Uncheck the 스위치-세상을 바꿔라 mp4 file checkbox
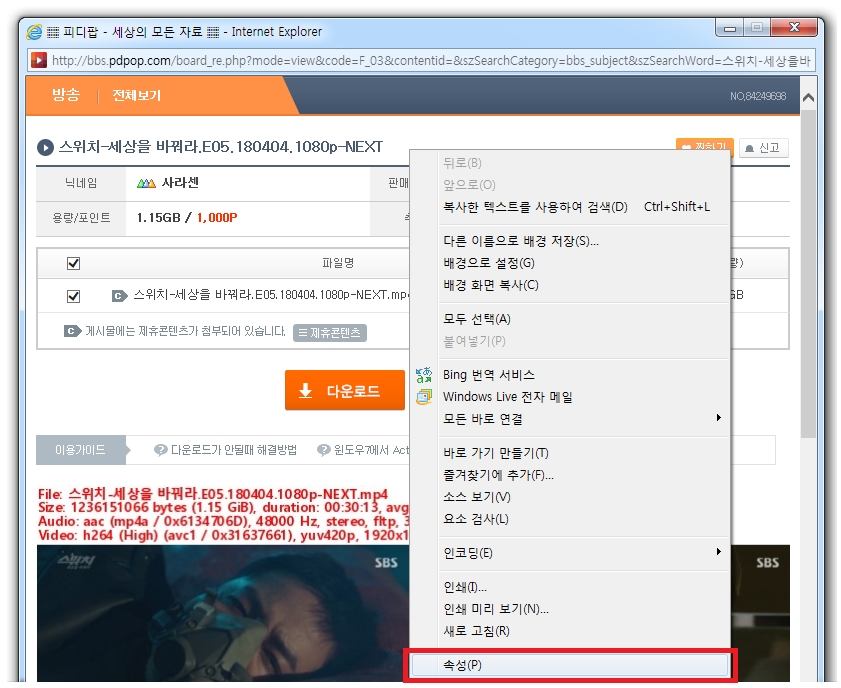Screen dimensions: 841x688 tap(73, 296)
